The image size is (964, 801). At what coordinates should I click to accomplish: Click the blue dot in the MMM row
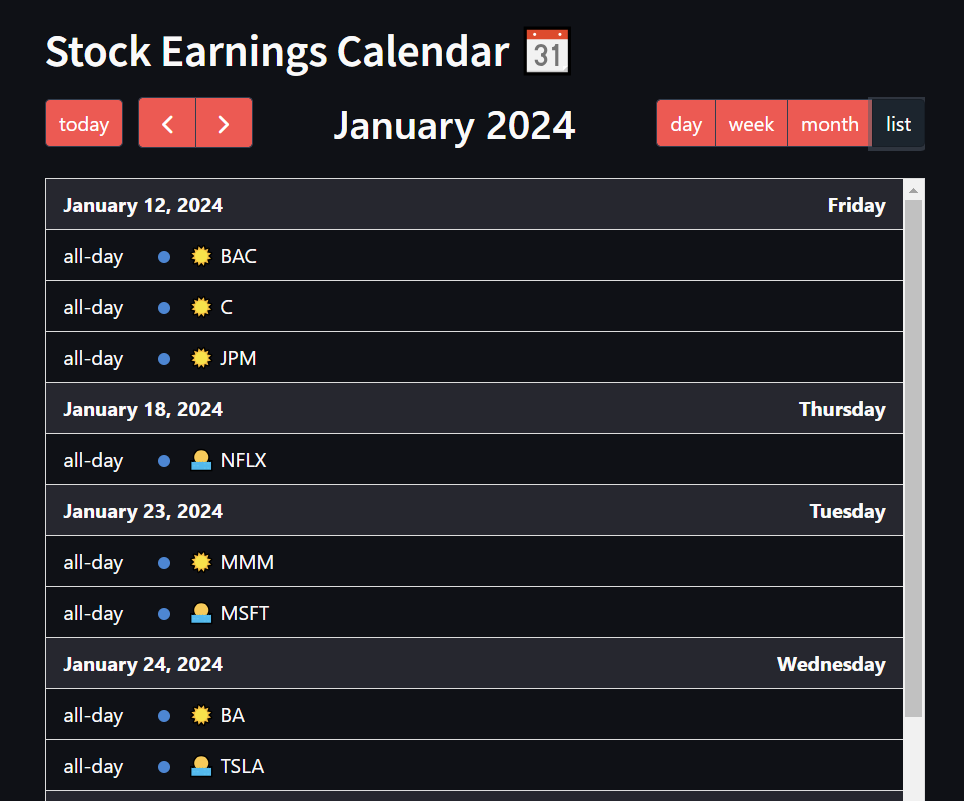tap(164, 563)
